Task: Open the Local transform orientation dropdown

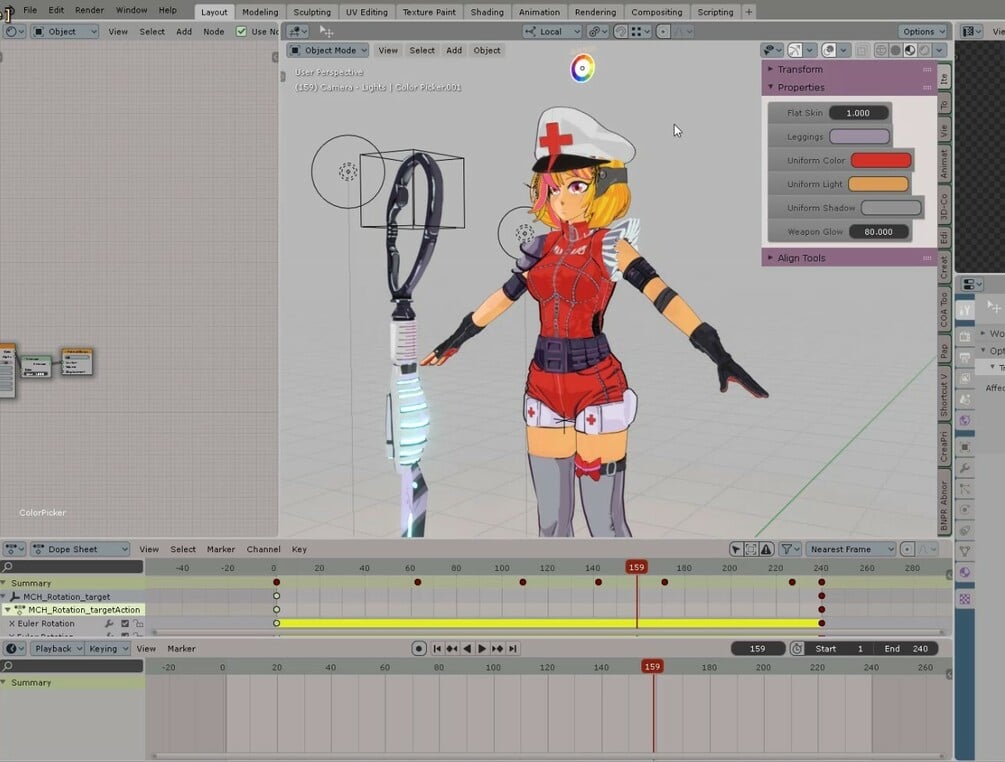Action: pos(552,31)
